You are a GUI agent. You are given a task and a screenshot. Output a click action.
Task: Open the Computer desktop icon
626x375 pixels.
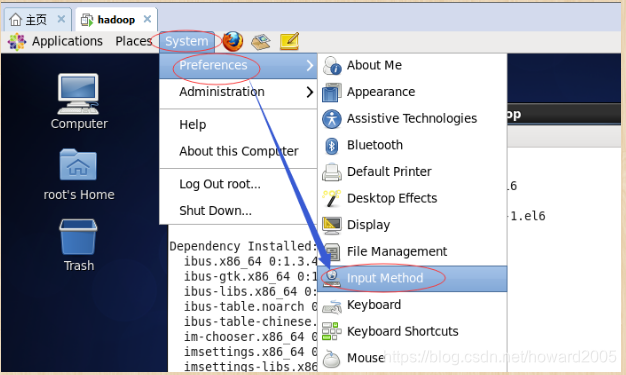78,94
